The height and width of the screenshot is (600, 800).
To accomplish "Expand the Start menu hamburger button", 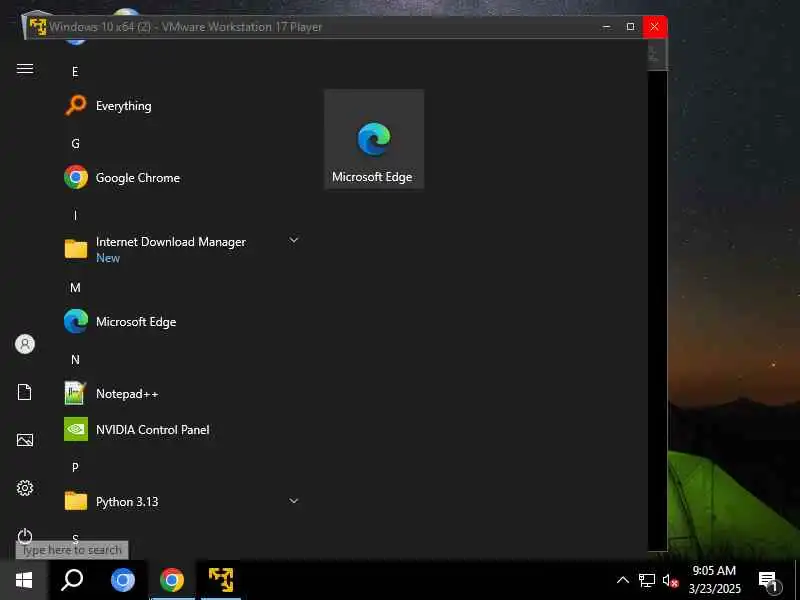I will [x=25, y=68].
